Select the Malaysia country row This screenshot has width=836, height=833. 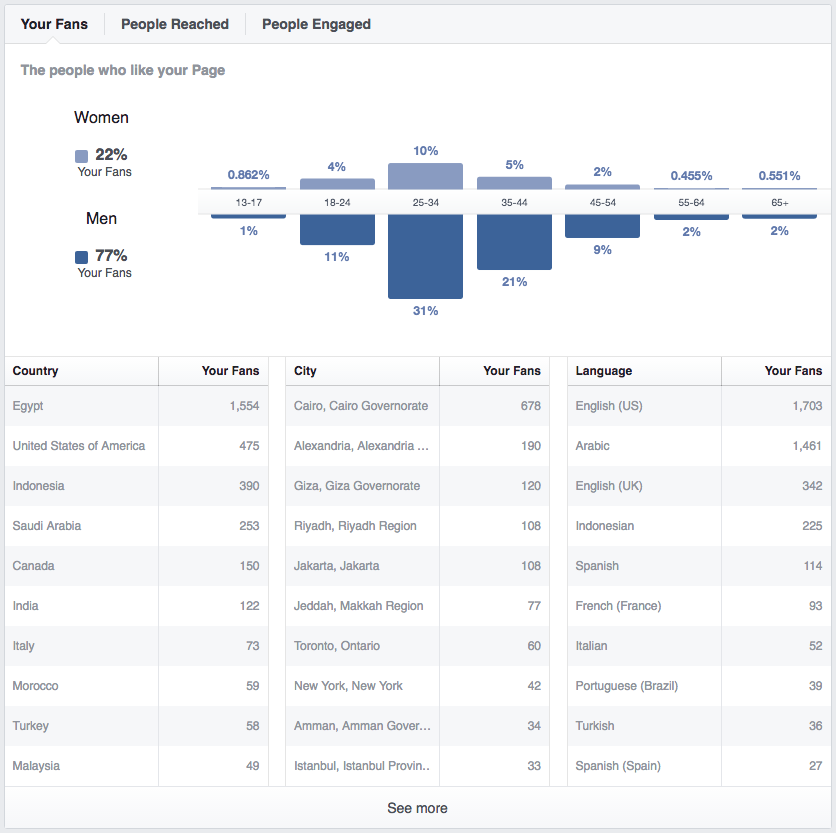(136, 766)
